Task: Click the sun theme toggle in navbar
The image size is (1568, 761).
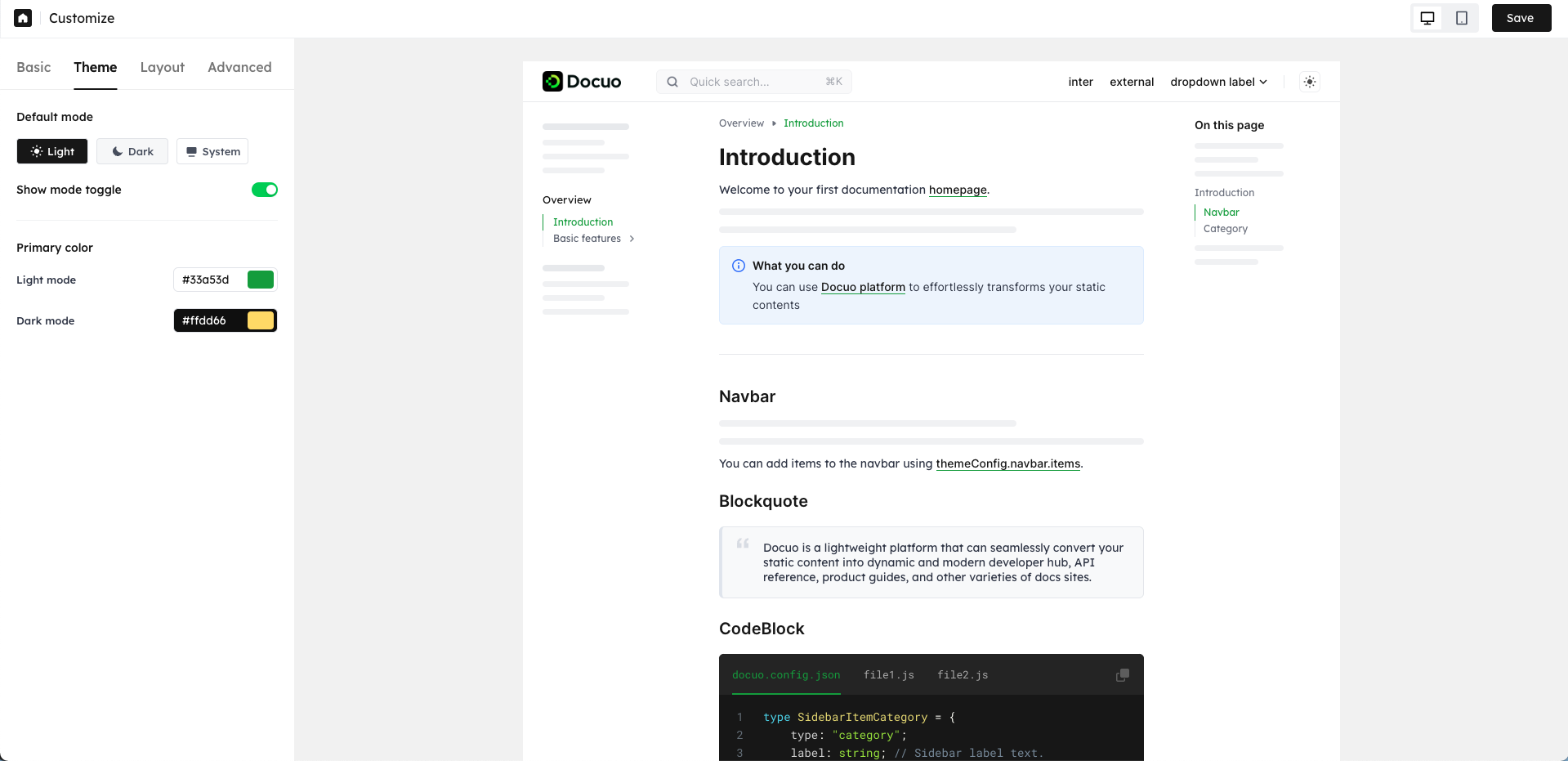Action: click(x=1310, y=82)
